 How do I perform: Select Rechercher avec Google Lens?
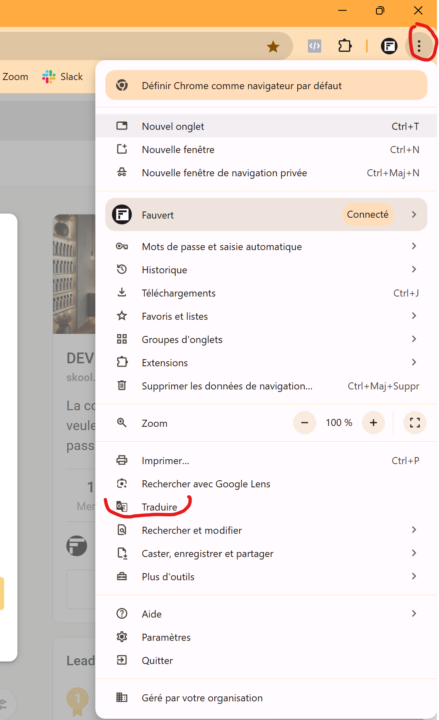pos(266,484)
